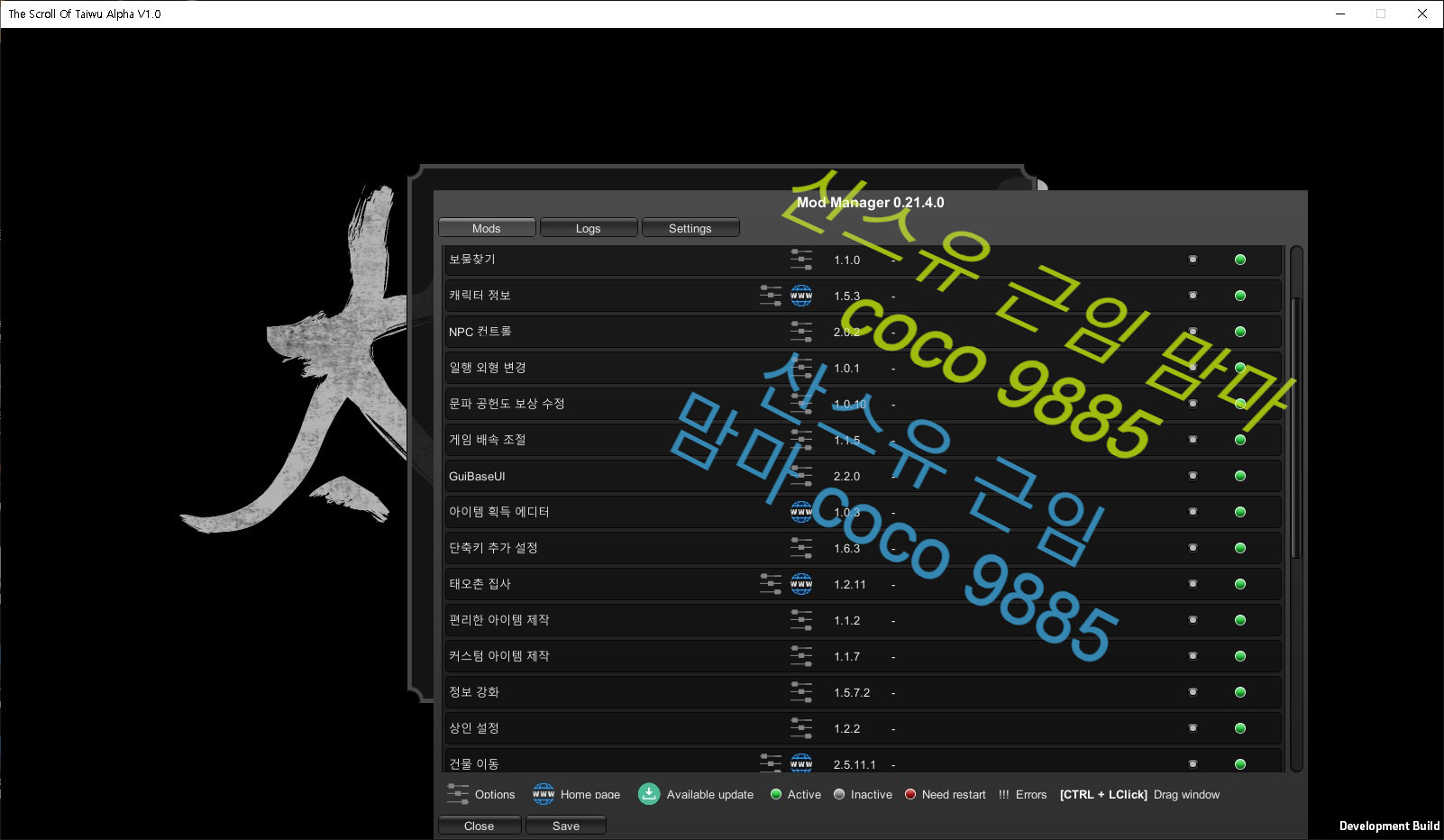Click green active status of 정보 강화
Image resolution: width=1444 pixels, height=840 pixels.
1240,692
